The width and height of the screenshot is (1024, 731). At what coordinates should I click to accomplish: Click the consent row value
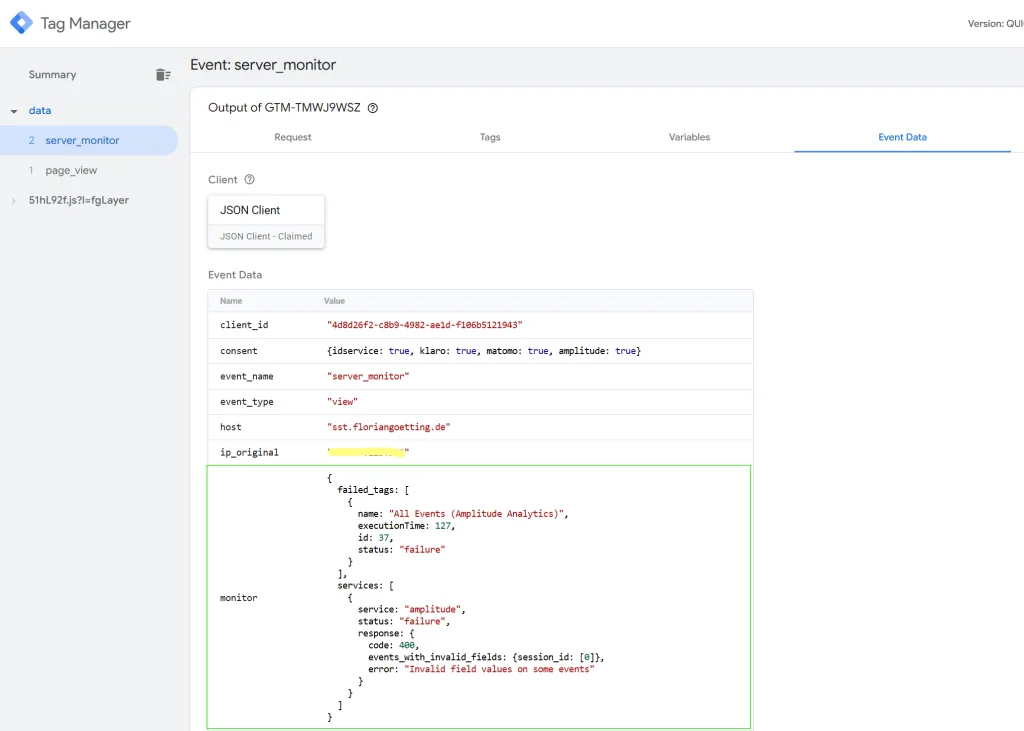(484, 351)
